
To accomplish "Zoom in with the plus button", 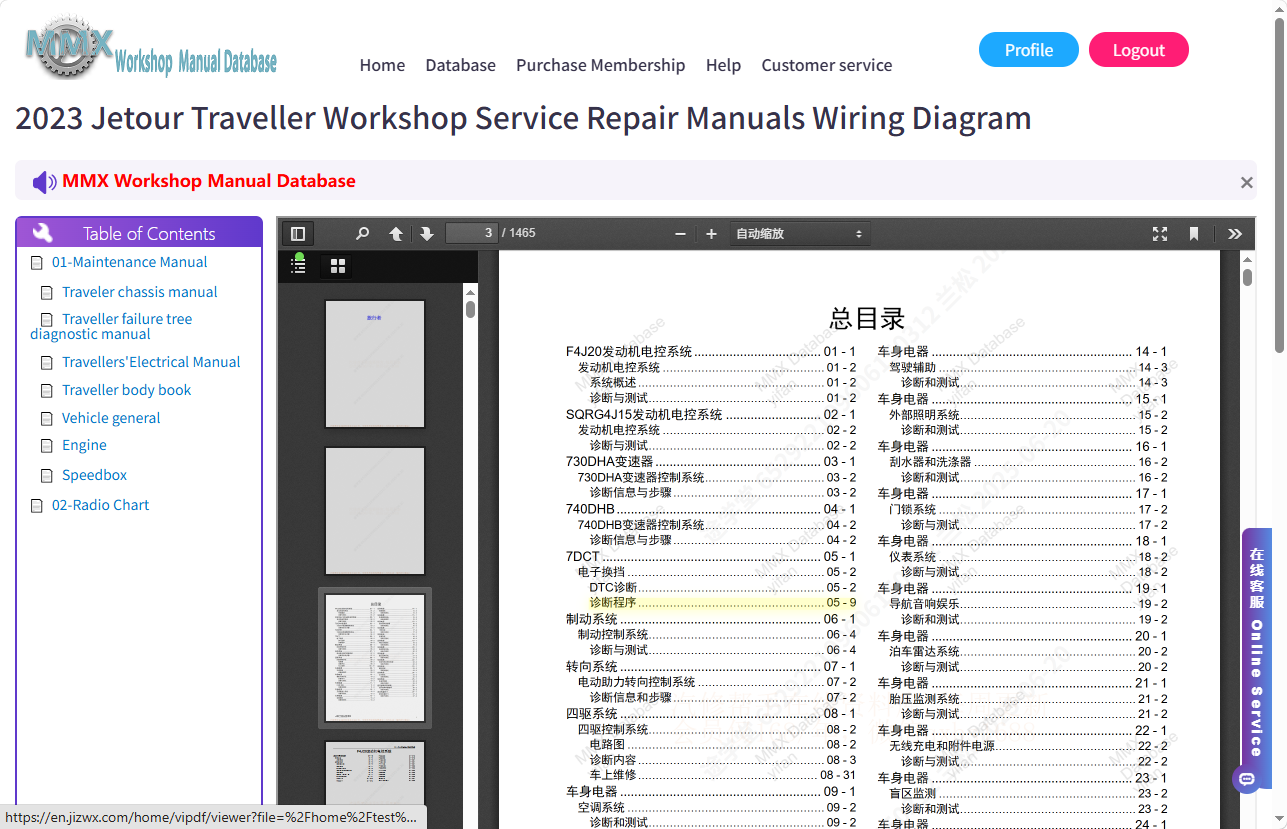I will tap(711, 234).
